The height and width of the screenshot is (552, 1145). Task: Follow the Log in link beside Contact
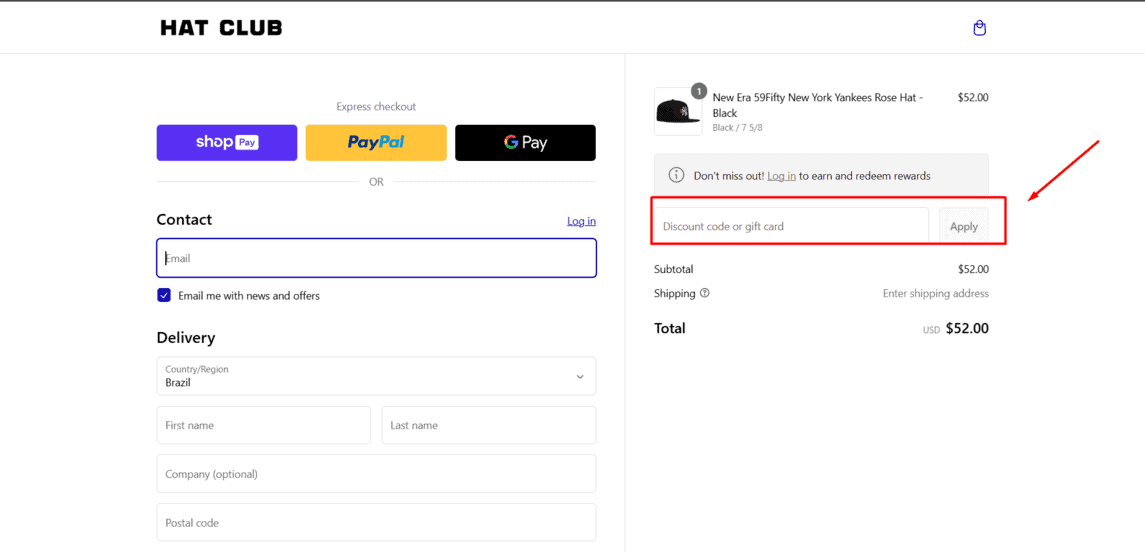581,221
